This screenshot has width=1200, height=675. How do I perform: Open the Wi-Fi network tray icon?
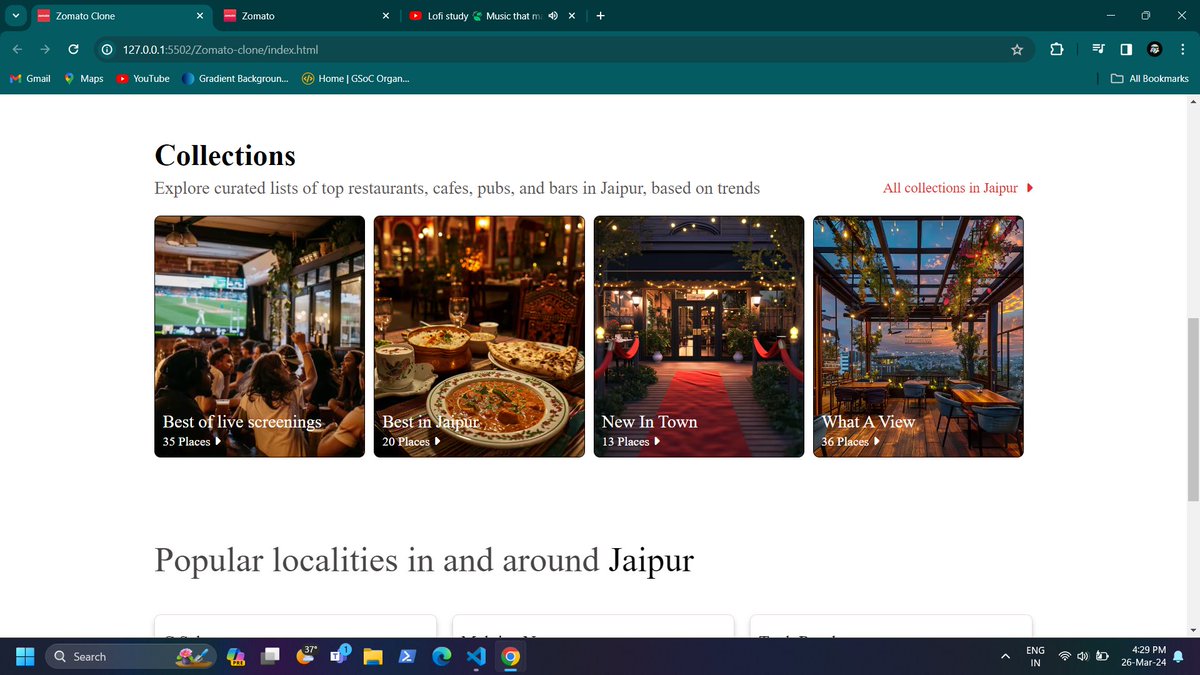coord(1065,656)
